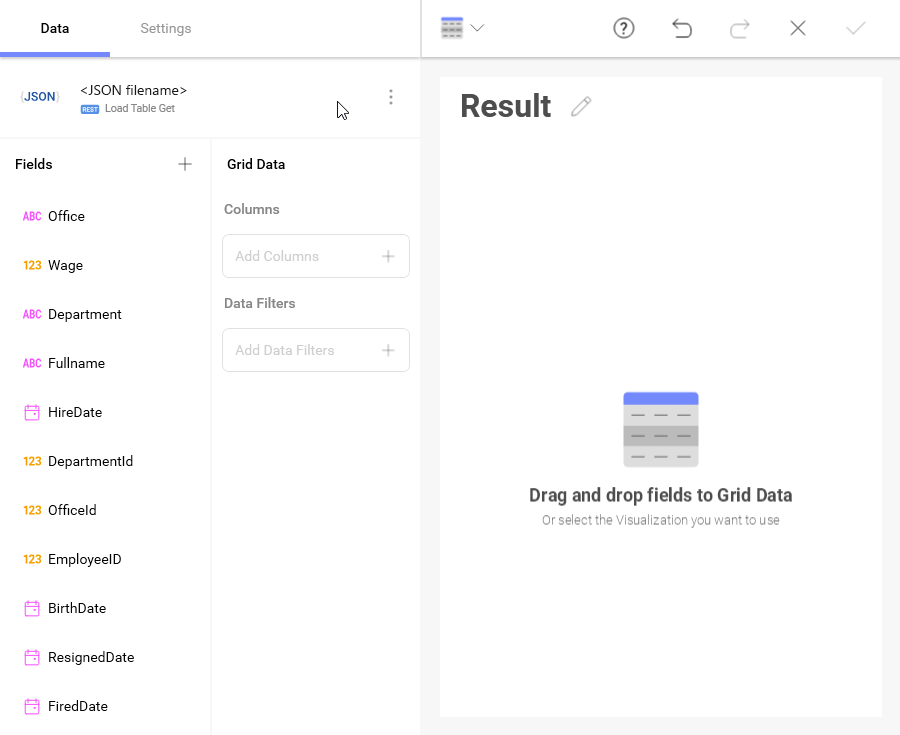Click the X to discard changes
The width and height of the screenshot is (900, 735).
click(x=798, y=28)
